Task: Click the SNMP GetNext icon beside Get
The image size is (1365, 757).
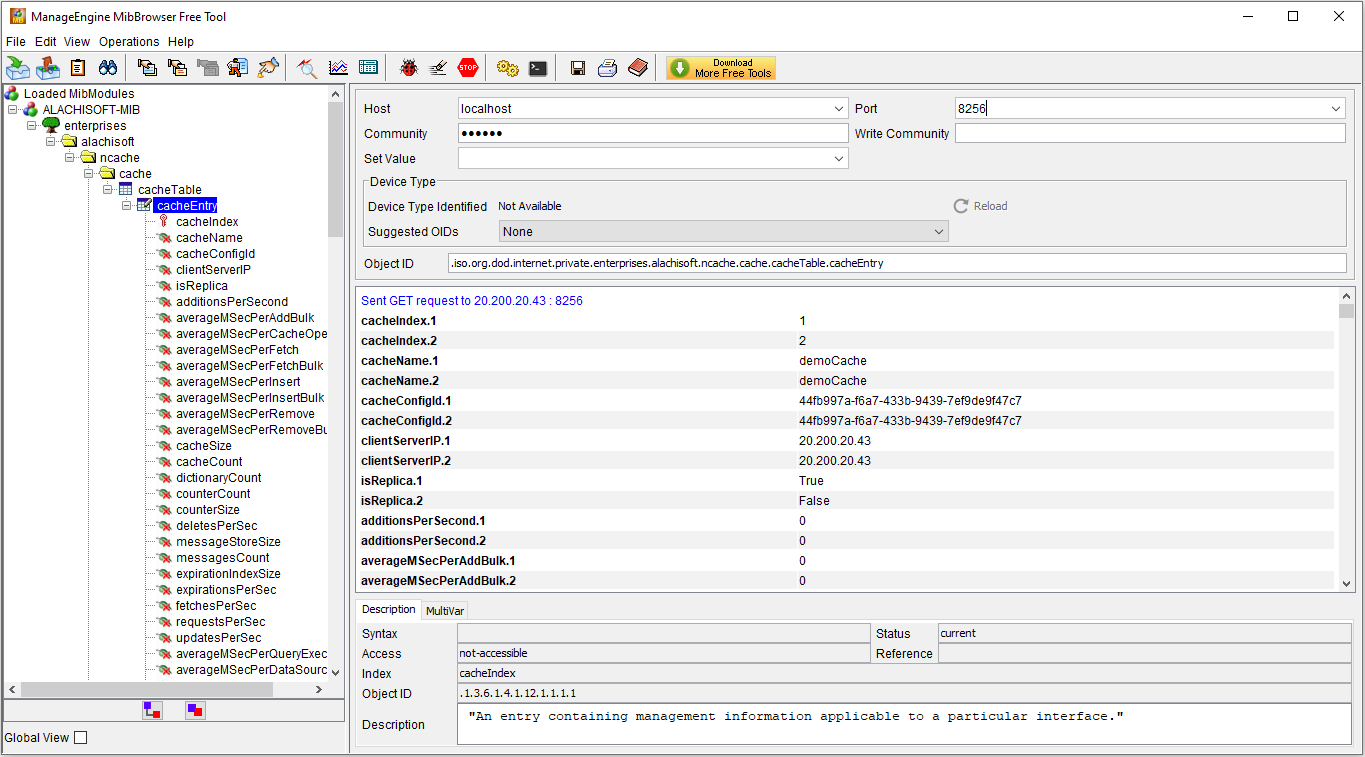Action: point(178,68)
